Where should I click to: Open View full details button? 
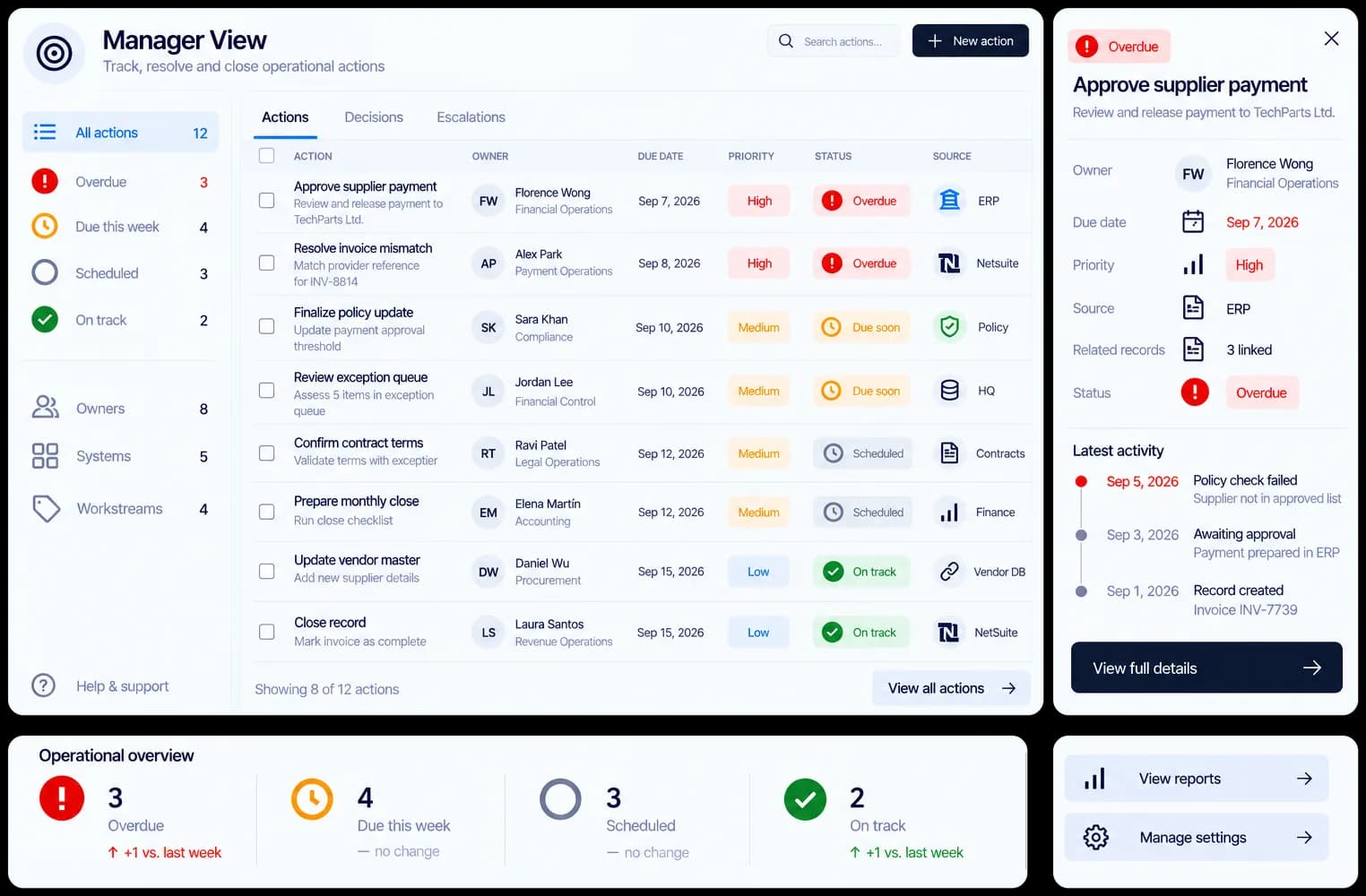[x=1206, y=668]
